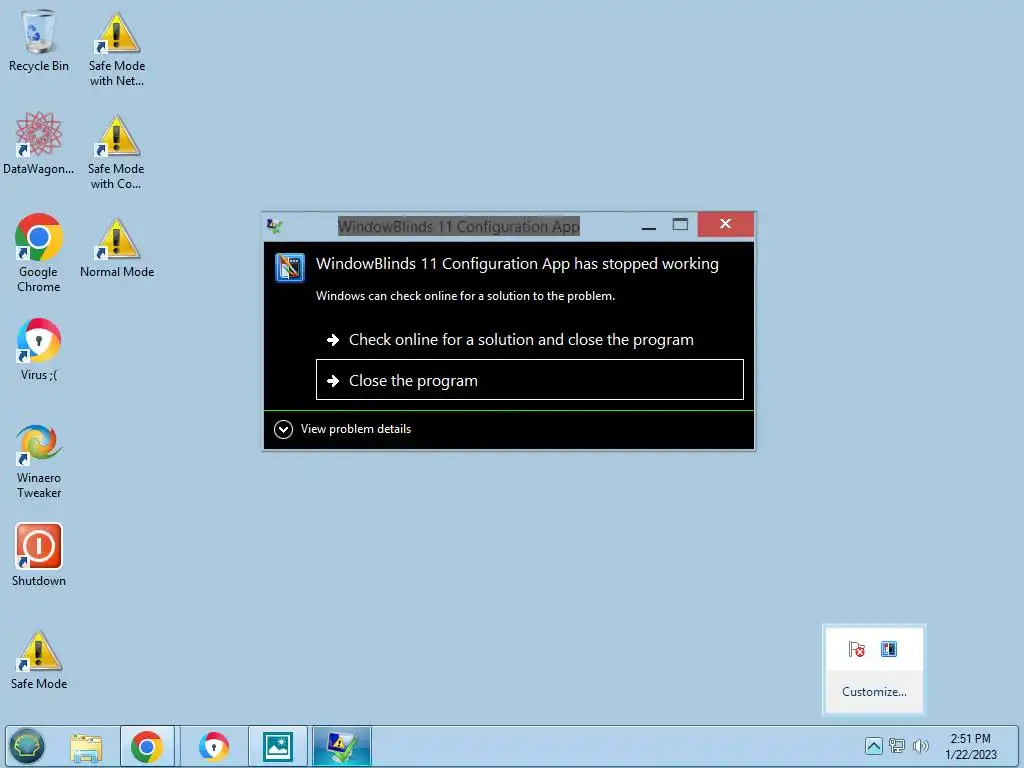The height and width of the screenshot is (768, 1024).
Task: Click the Action Center flag icon in tray popup
Action: point(857,649)
